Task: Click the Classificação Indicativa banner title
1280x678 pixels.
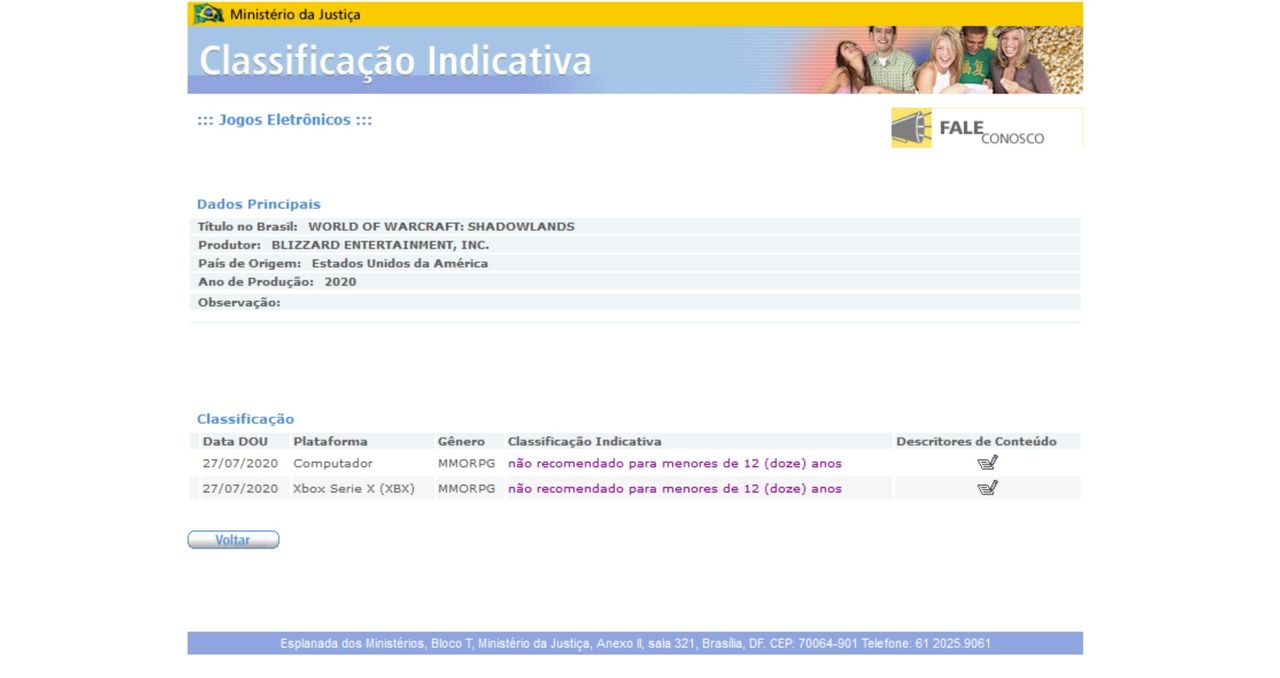Action: [x=396, y=61]
